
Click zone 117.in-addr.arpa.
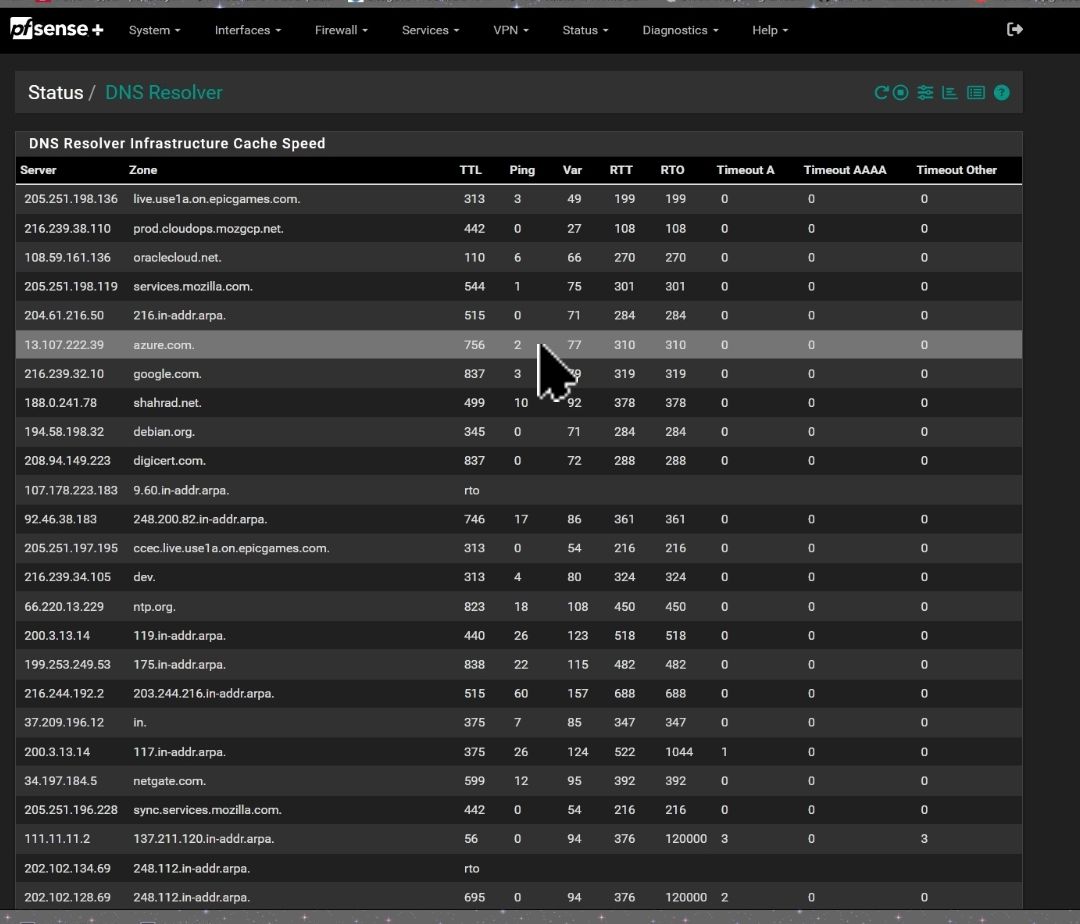tap(180, 752)
